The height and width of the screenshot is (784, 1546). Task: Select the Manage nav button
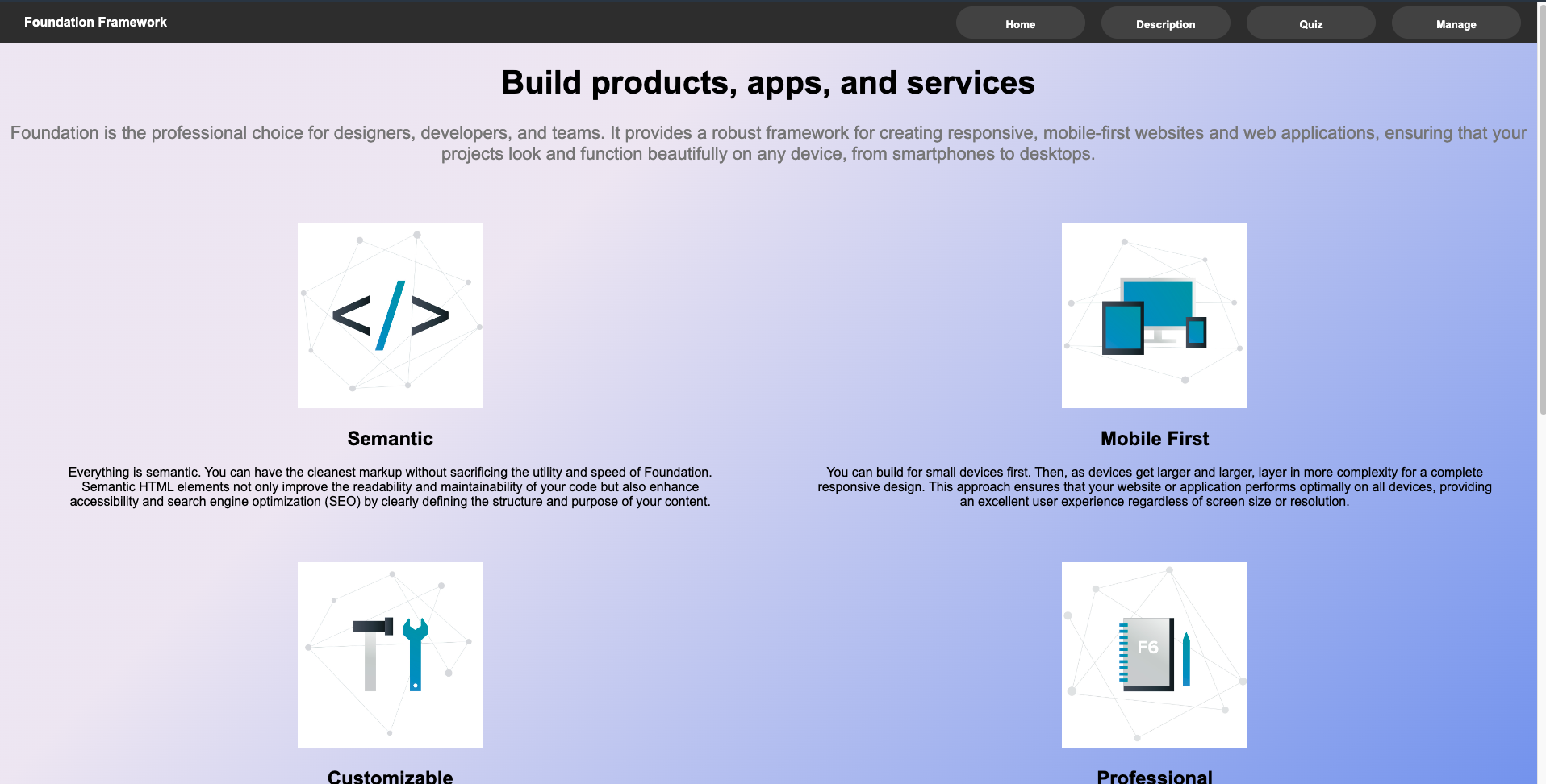(1456, 23)
